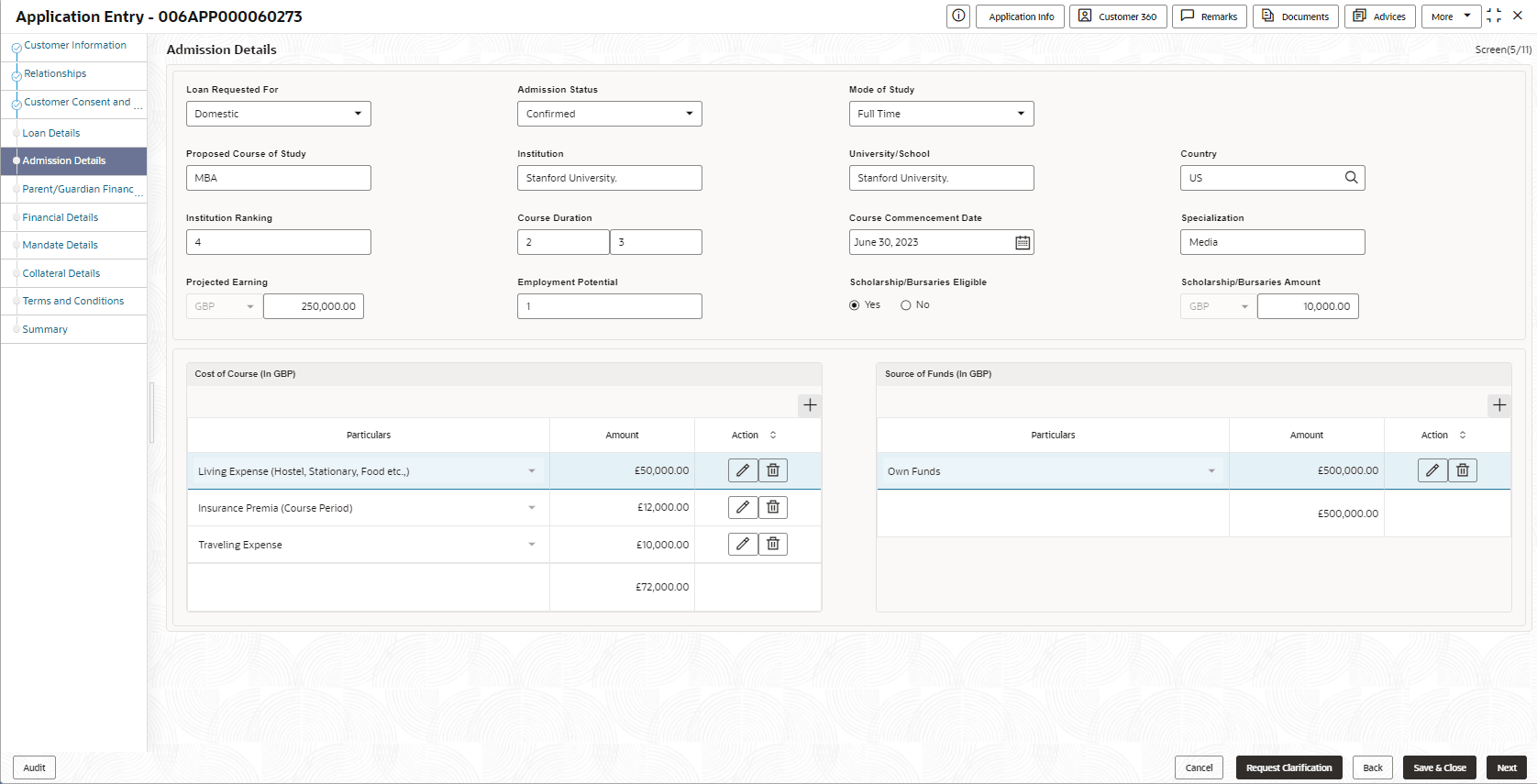Go to Loan Details step
Viewport: 1537px width, 784px height.
(51, 133)
